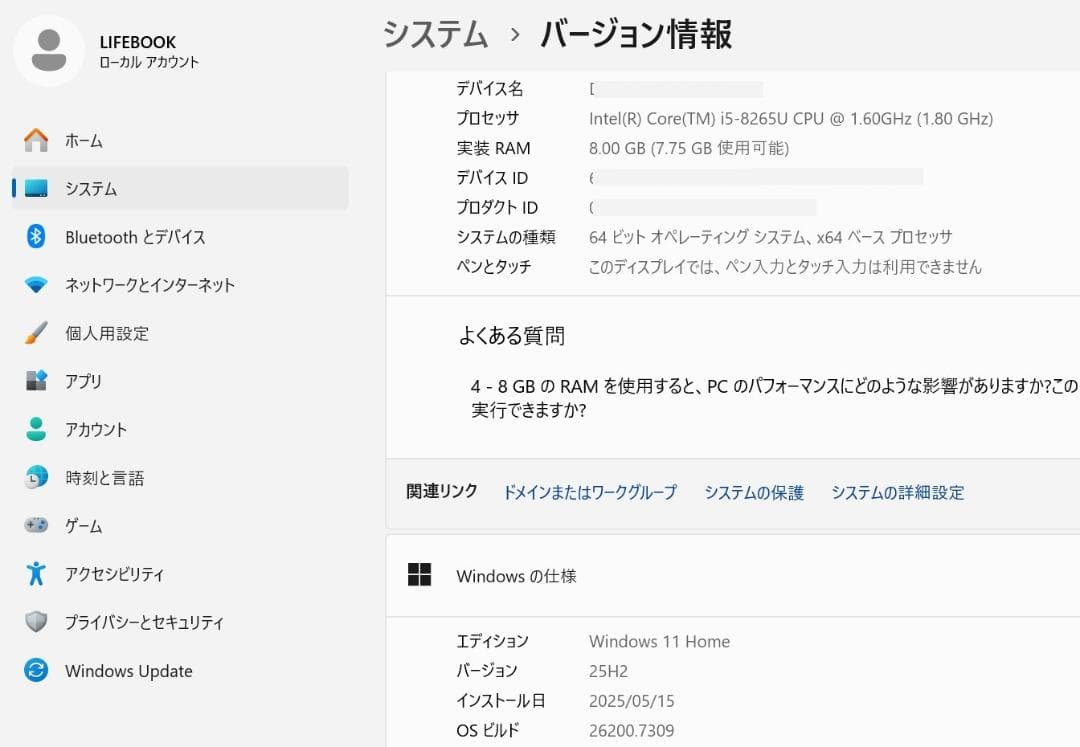Click the Home house icon in sidebar
Screen dimensions: 1080x747
click(x=36, y=140)
